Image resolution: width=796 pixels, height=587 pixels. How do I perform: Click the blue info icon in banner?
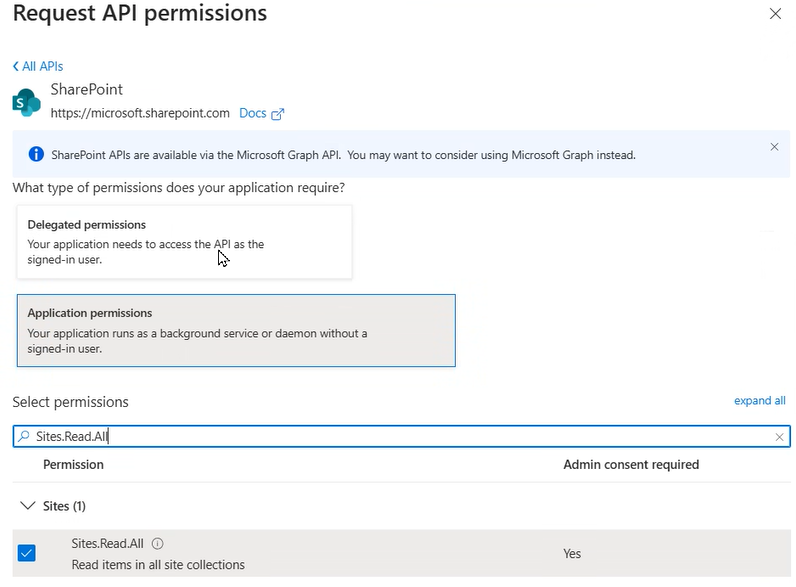click(36, 154)
